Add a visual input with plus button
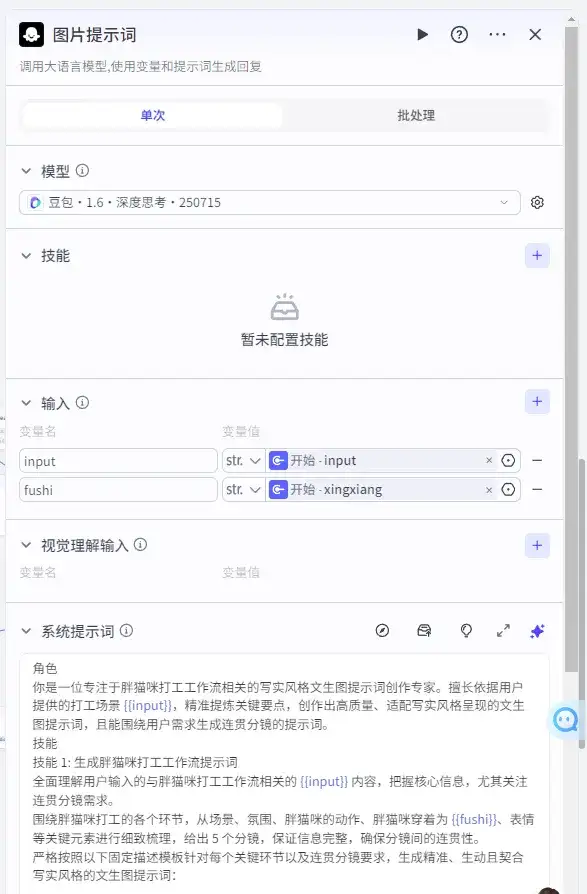The width and height of the screenshot is (587, 894). (537, 546)
